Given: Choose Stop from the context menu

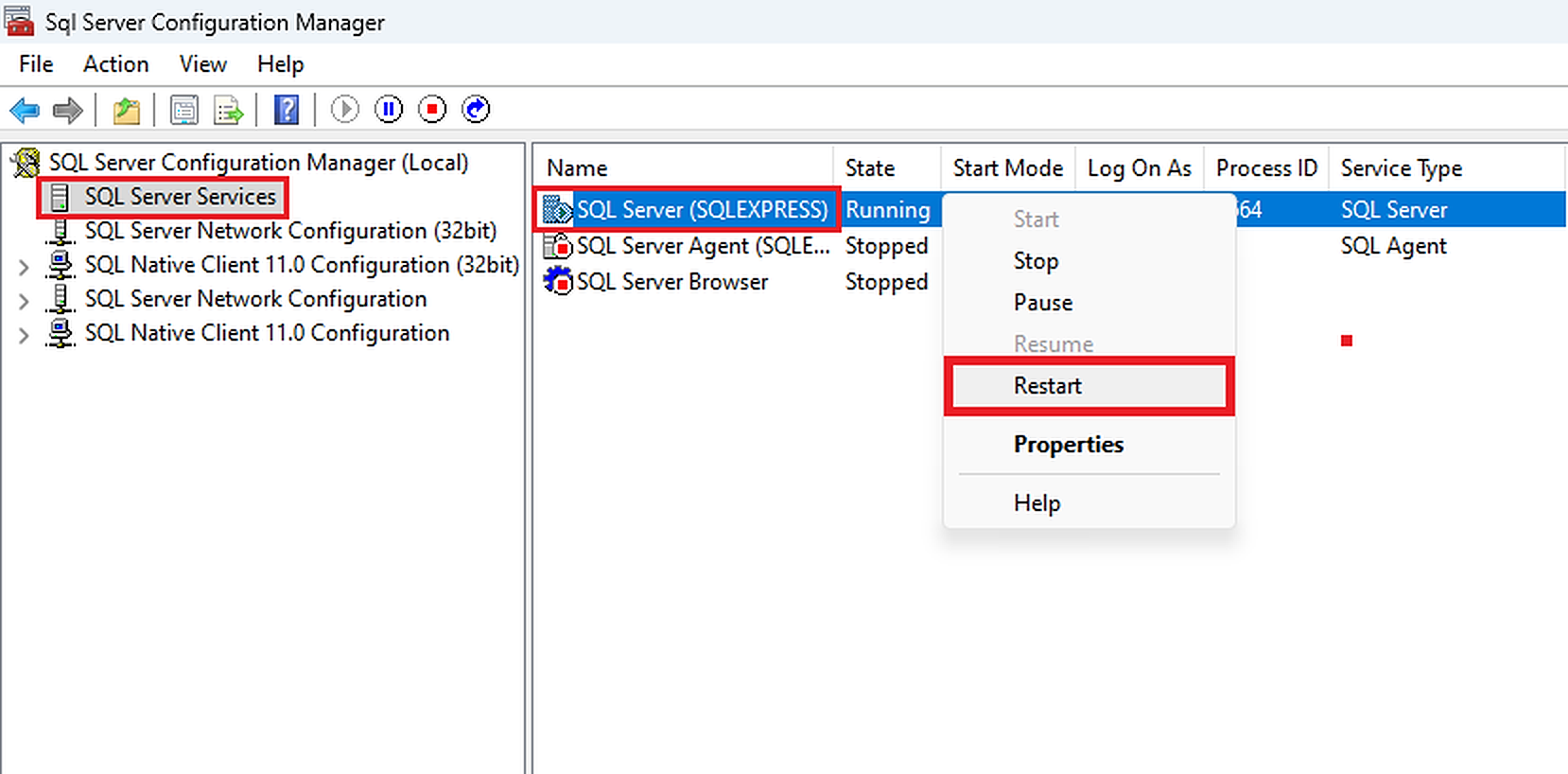Looking at the screenshot, I should point(1089,261).
